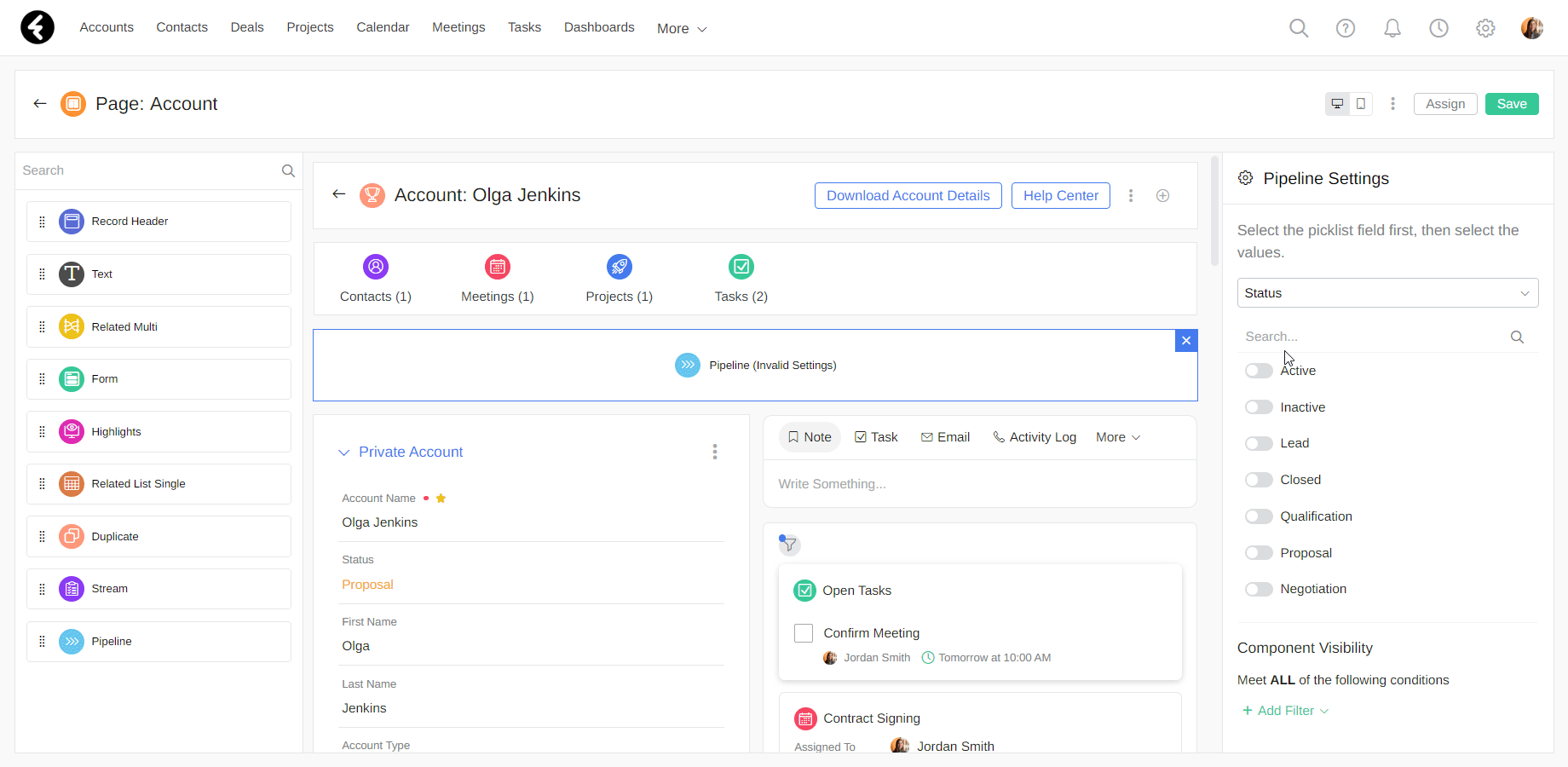Select the Highlights component icon
This screenshot has width=1568, height=767.
click(72, 432)
